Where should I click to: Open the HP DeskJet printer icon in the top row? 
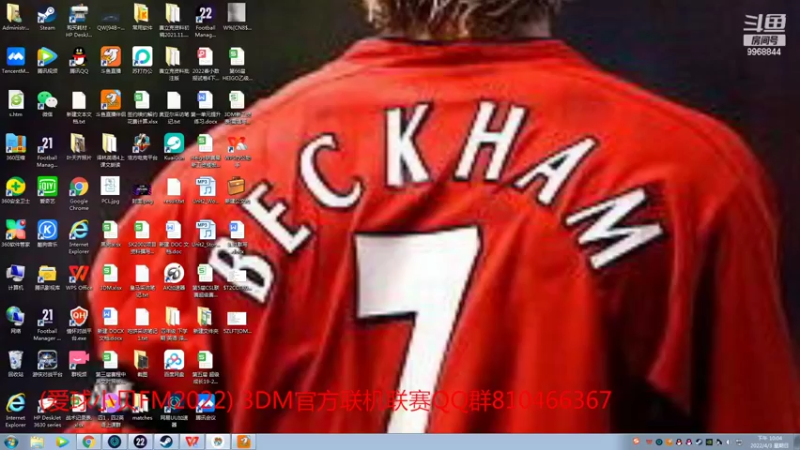coord(79,21)
